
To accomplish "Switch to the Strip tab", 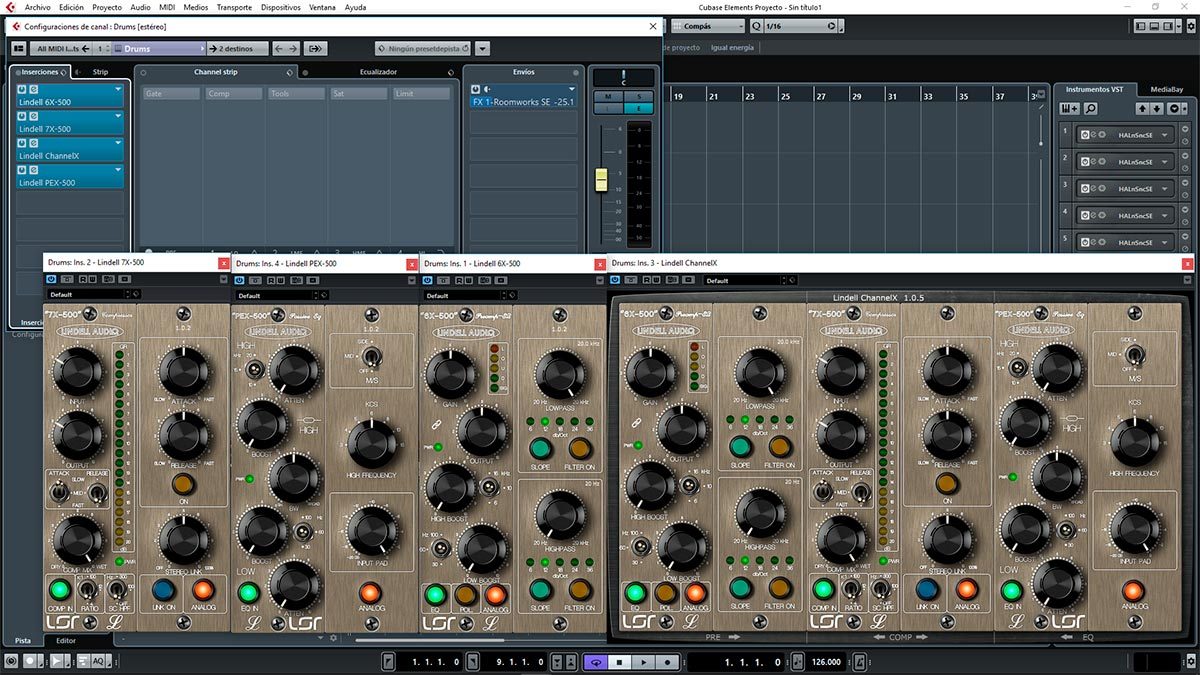I will [x=100, y=72].
